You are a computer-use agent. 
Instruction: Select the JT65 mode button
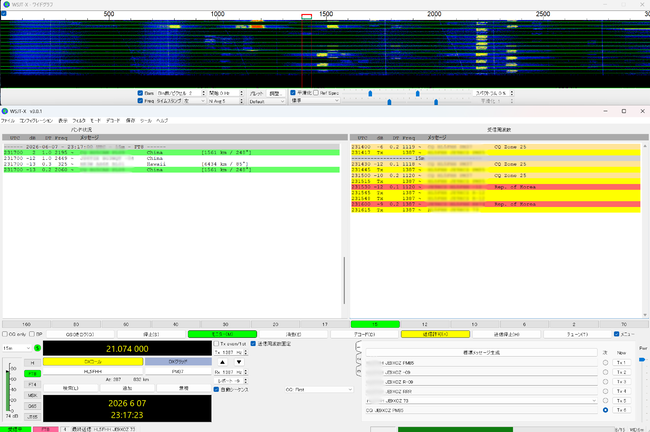pyautogui.click(x=32, y=417)
